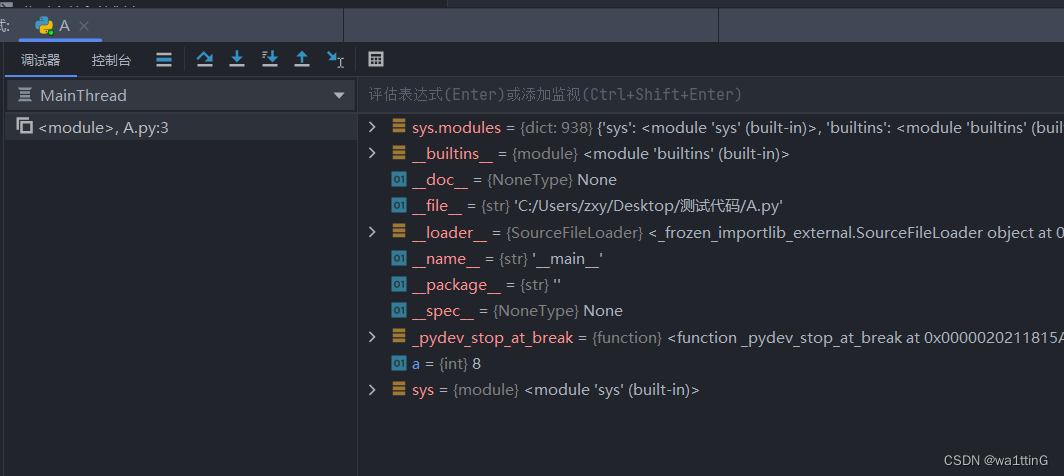This screenshot has height=476, width=1064.
Task: Open the MainThread thread dropdown
Action: (x=338, y=96)
